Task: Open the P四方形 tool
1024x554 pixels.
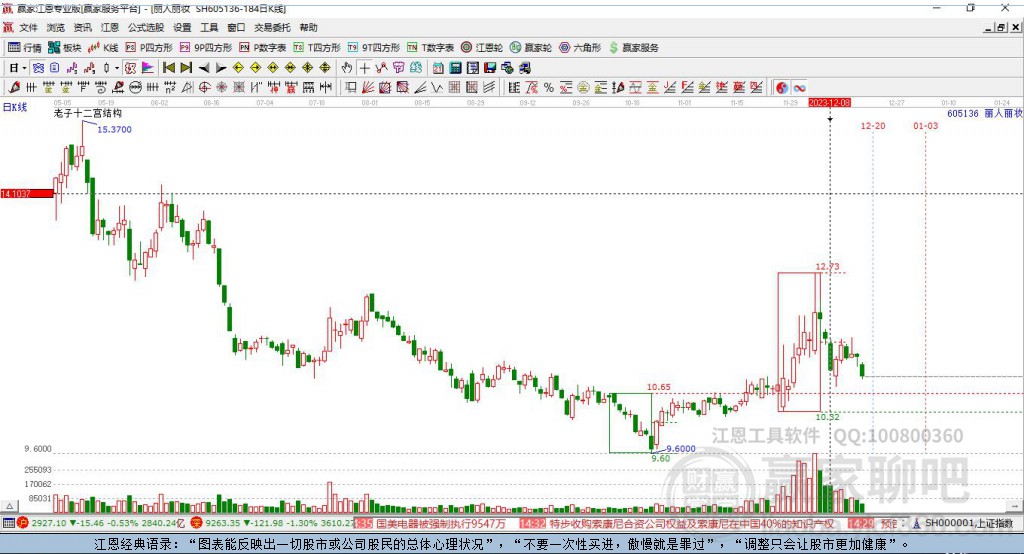Action: coord(149,48)
